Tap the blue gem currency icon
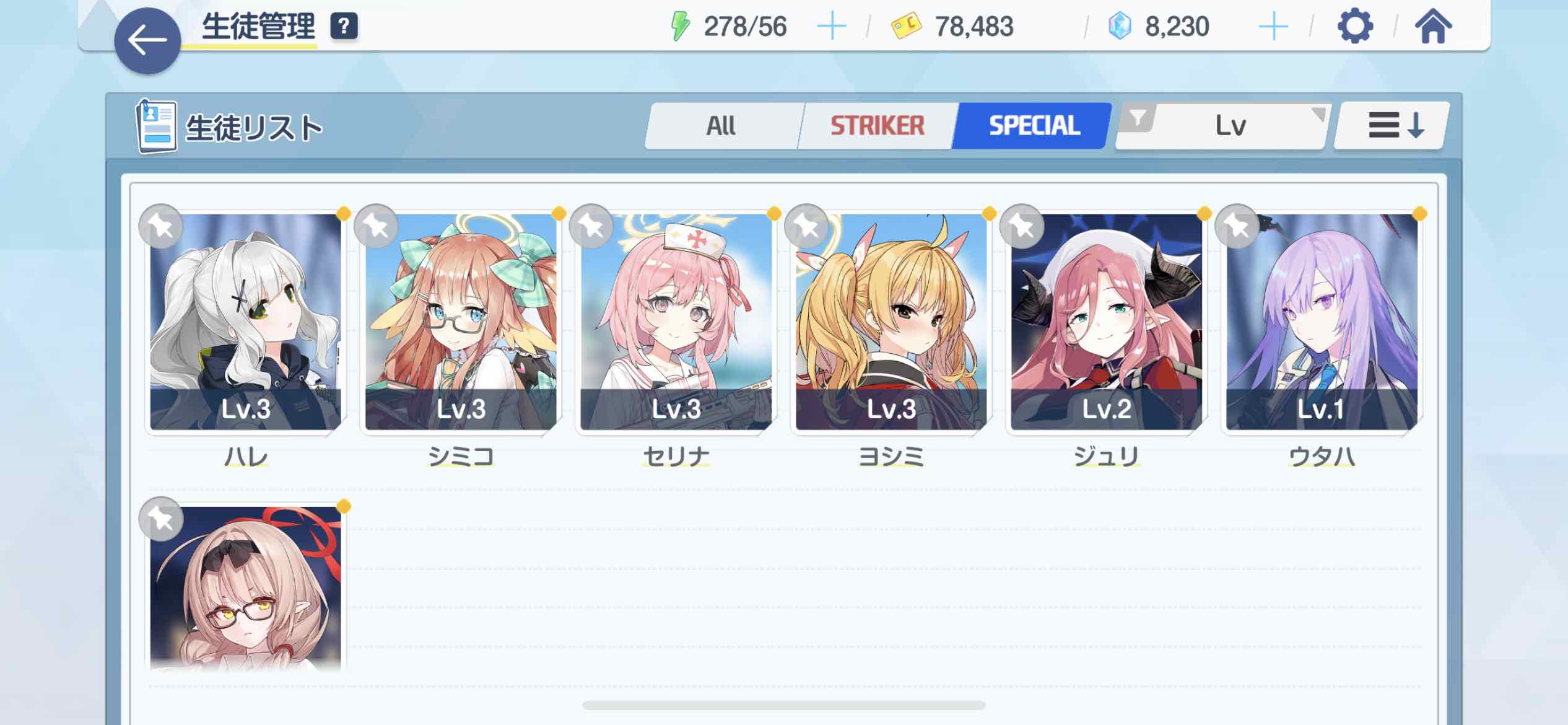Viewport: 1568px width, 725px height. (1120, 27)
